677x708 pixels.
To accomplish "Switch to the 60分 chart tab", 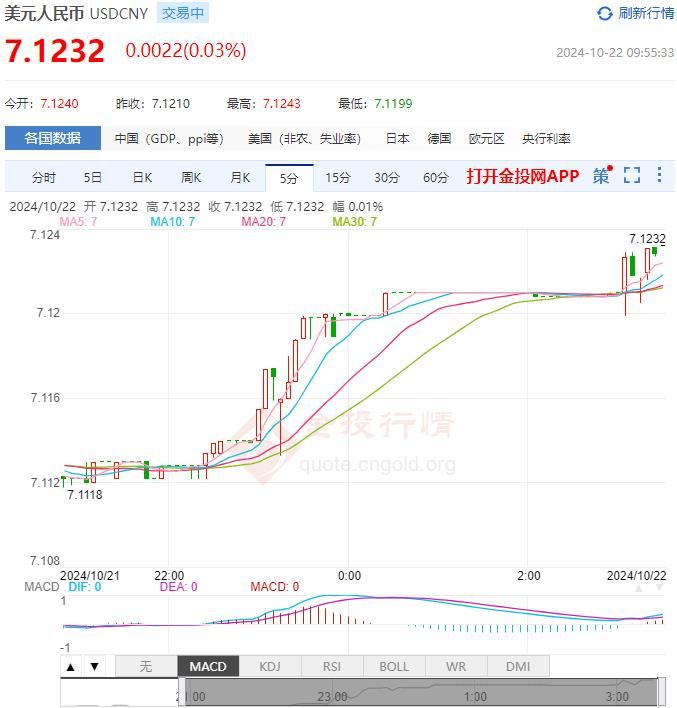I will click(436, 177).
